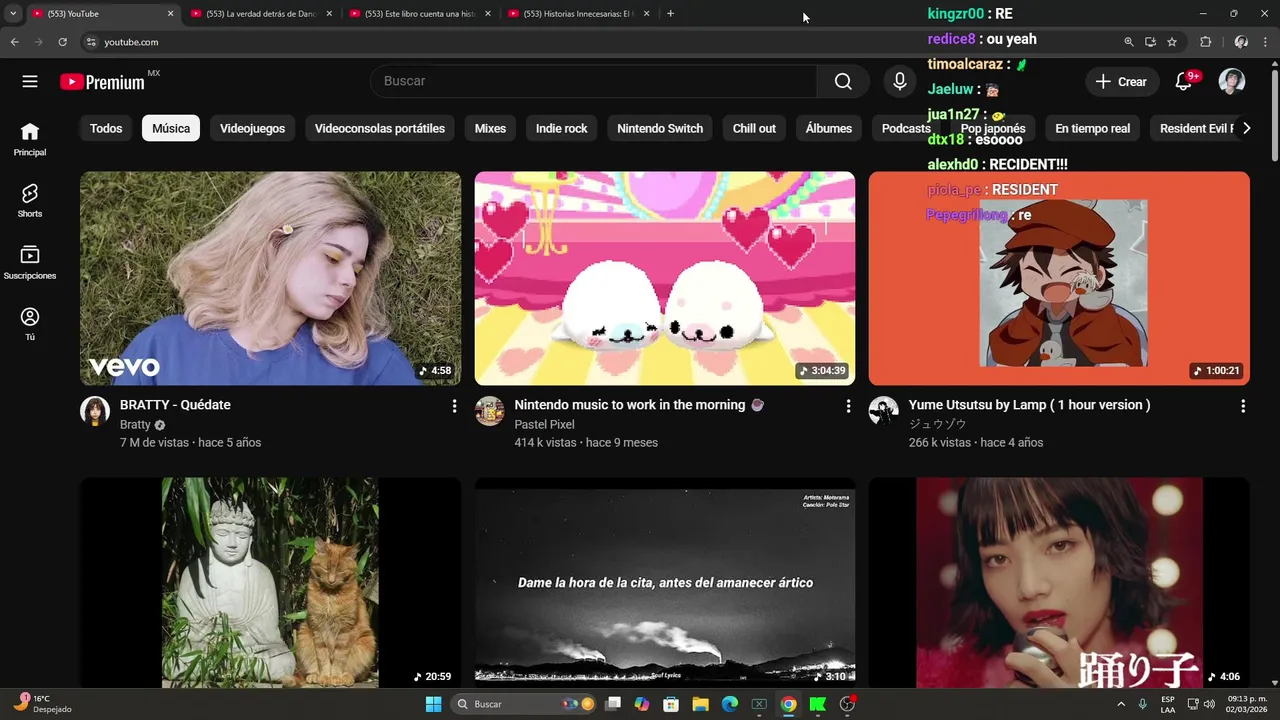Viewport: 1280px width, 720px height.
Task: Select the Chill out filter chip
Action: pyautogui.click(x=754, y=128)
